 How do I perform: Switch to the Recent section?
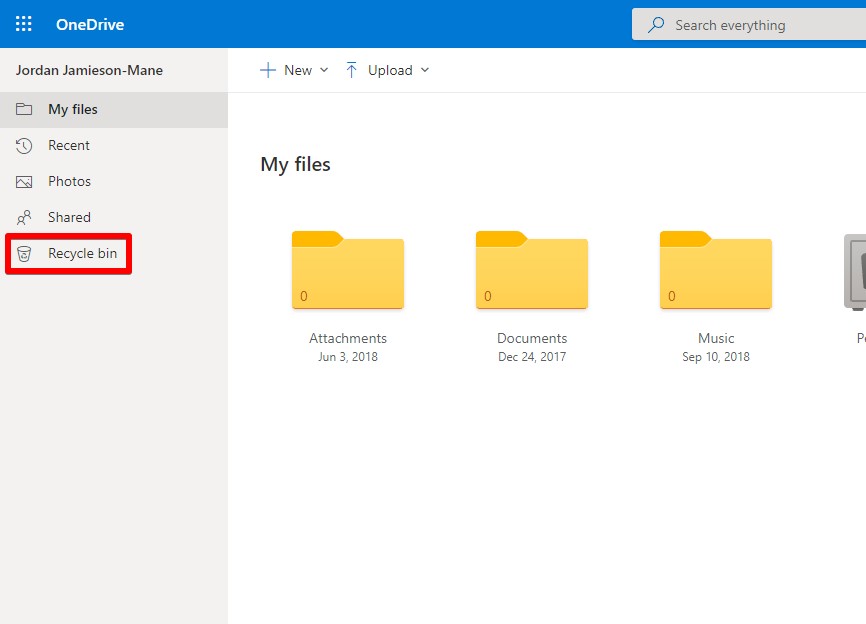pos(66,145)
